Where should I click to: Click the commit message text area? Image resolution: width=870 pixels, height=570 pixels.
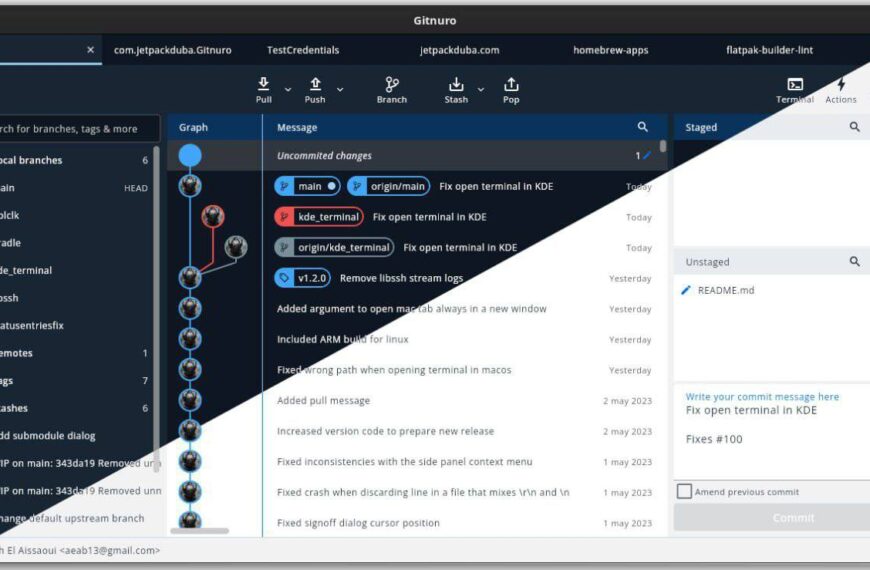pos(772,432)
